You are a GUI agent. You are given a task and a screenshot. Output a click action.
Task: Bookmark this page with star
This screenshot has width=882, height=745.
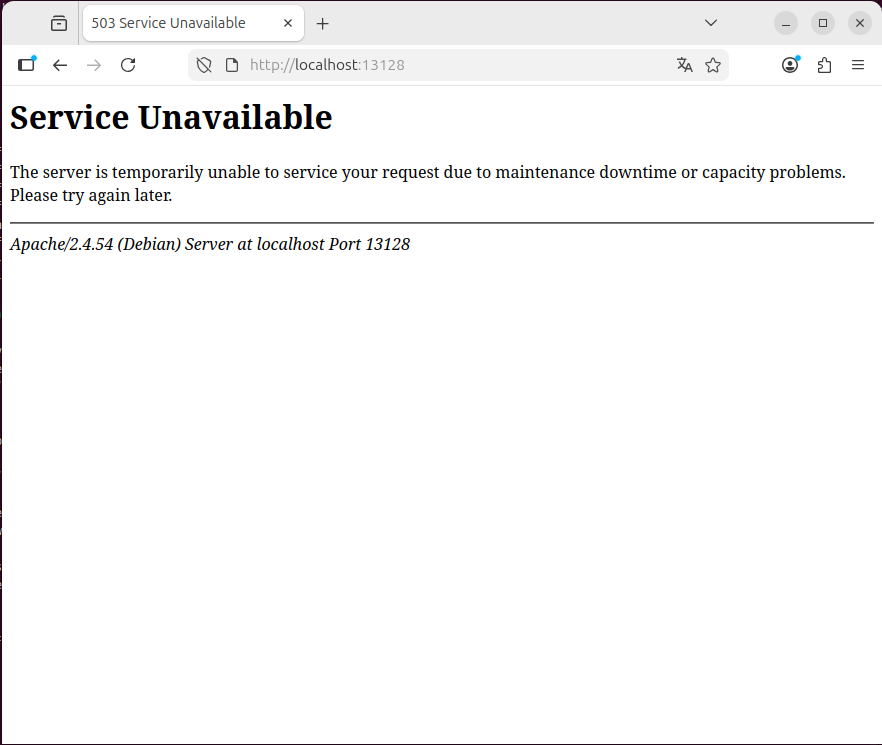713,65
